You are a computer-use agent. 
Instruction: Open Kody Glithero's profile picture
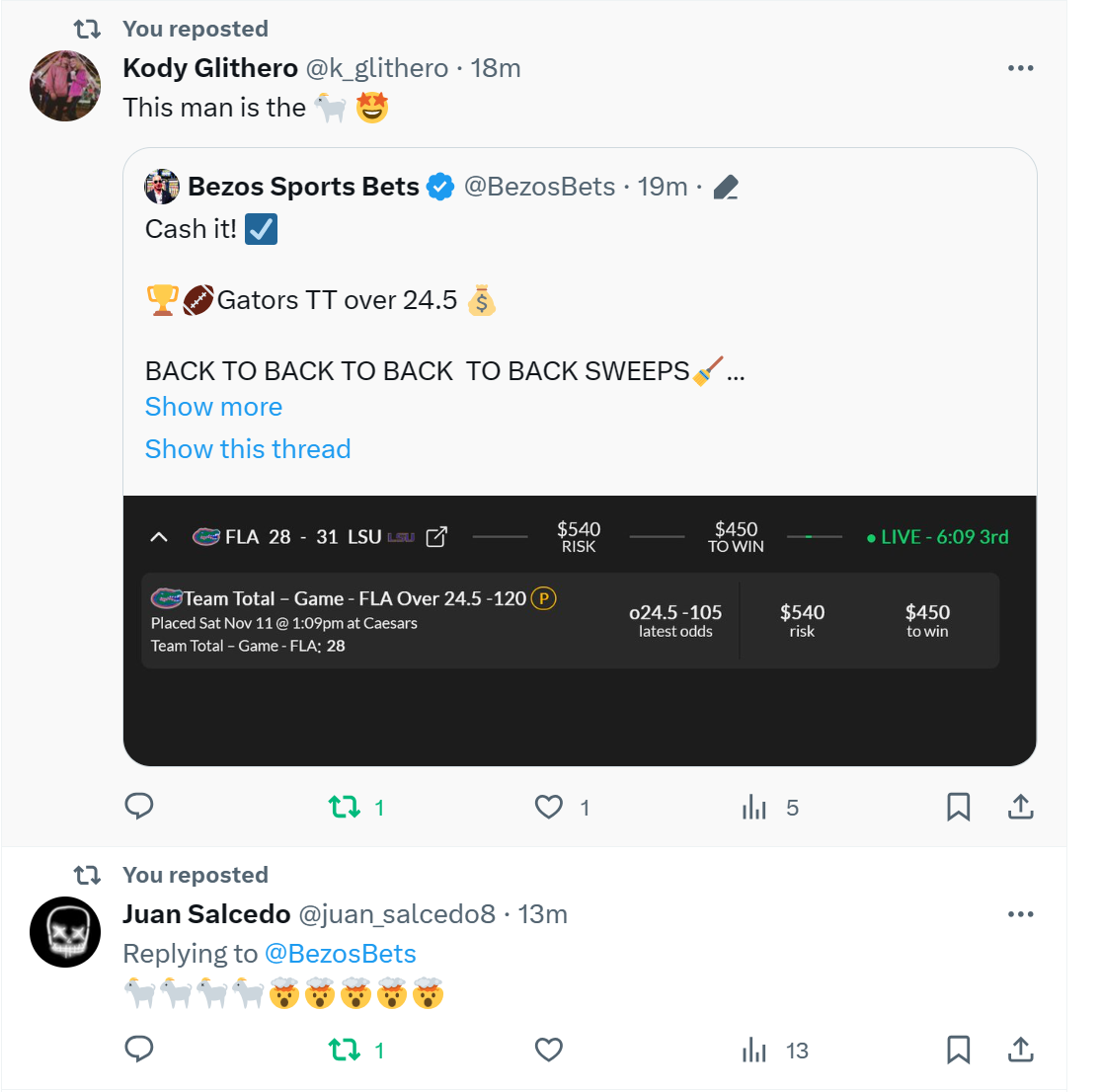tap(65, 86)
